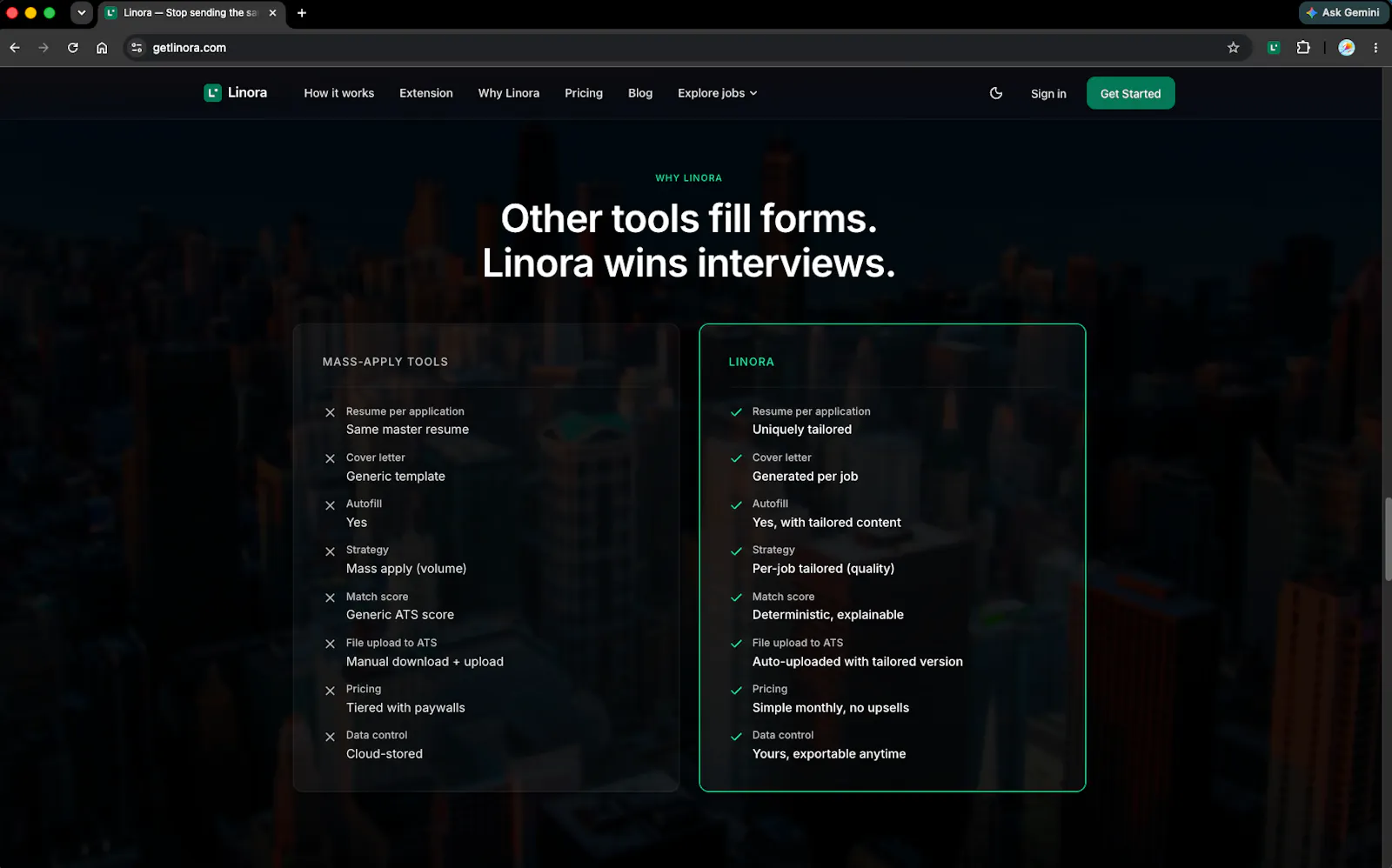Click X icon next to Same master resume
This screenshot has height=868, width=1392.
point(330,412)
